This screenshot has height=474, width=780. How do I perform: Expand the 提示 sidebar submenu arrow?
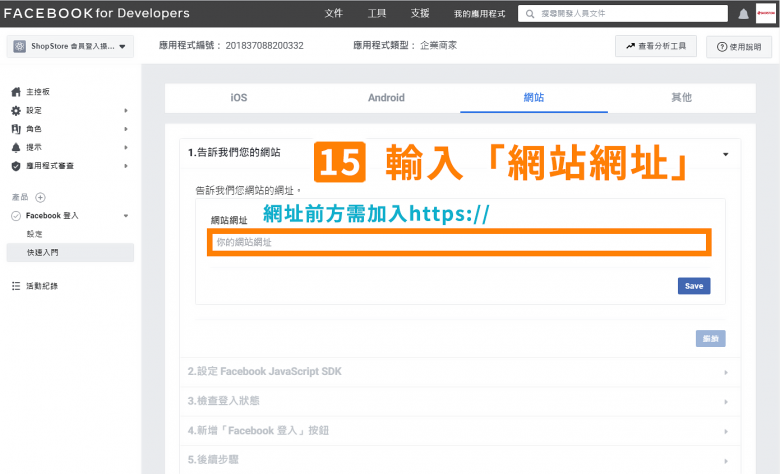pos(126,147)
